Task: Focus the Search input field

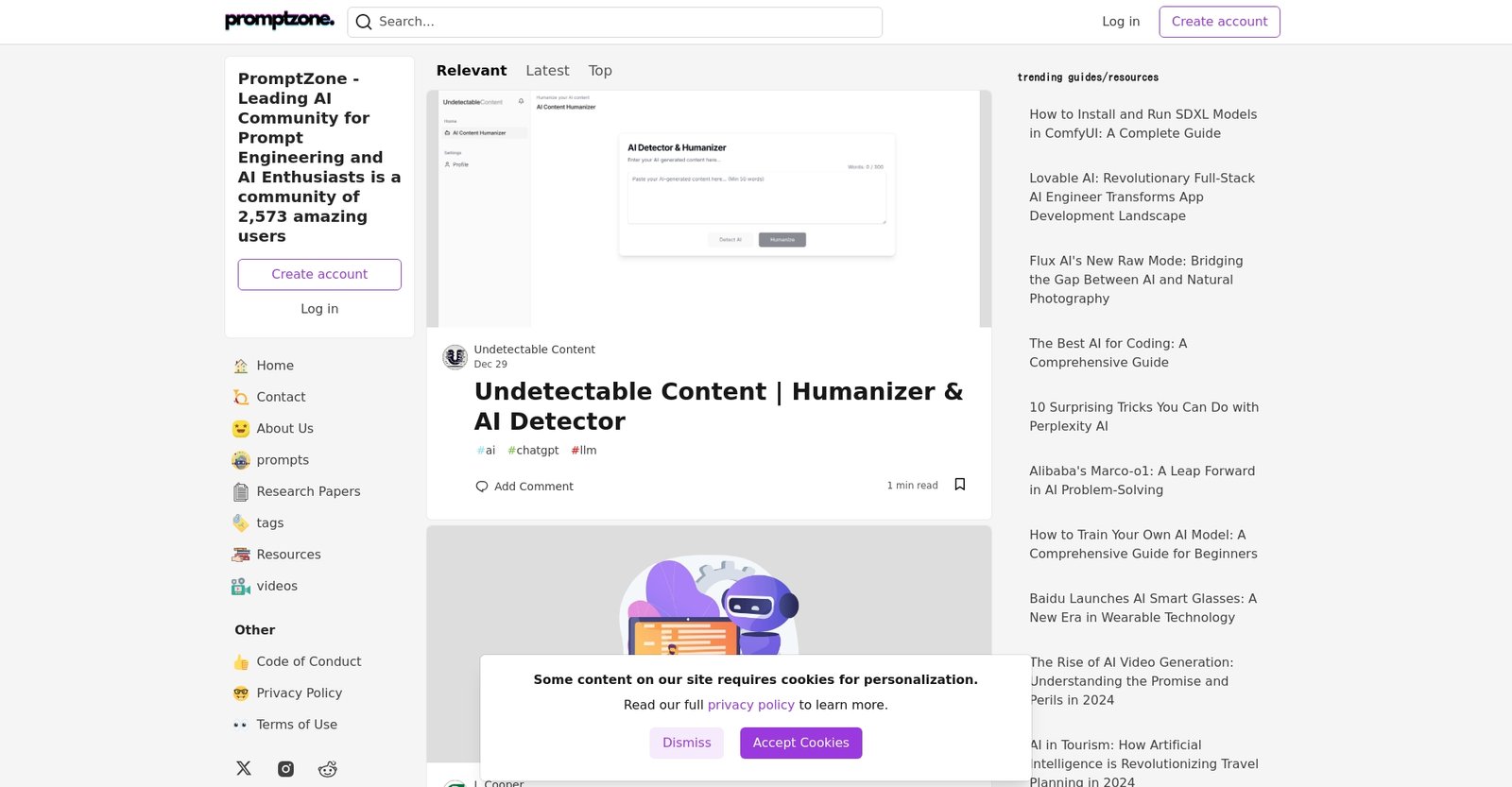Action: 624,22
